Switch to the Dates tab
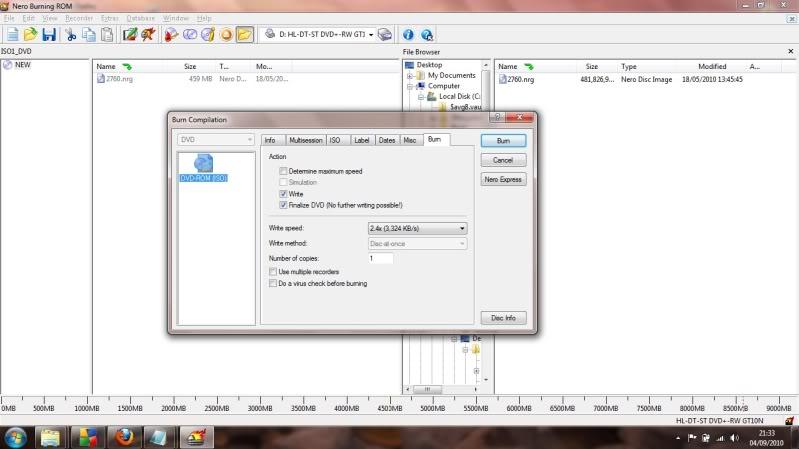Screen dimensions: 799x449 click(387, 140)
